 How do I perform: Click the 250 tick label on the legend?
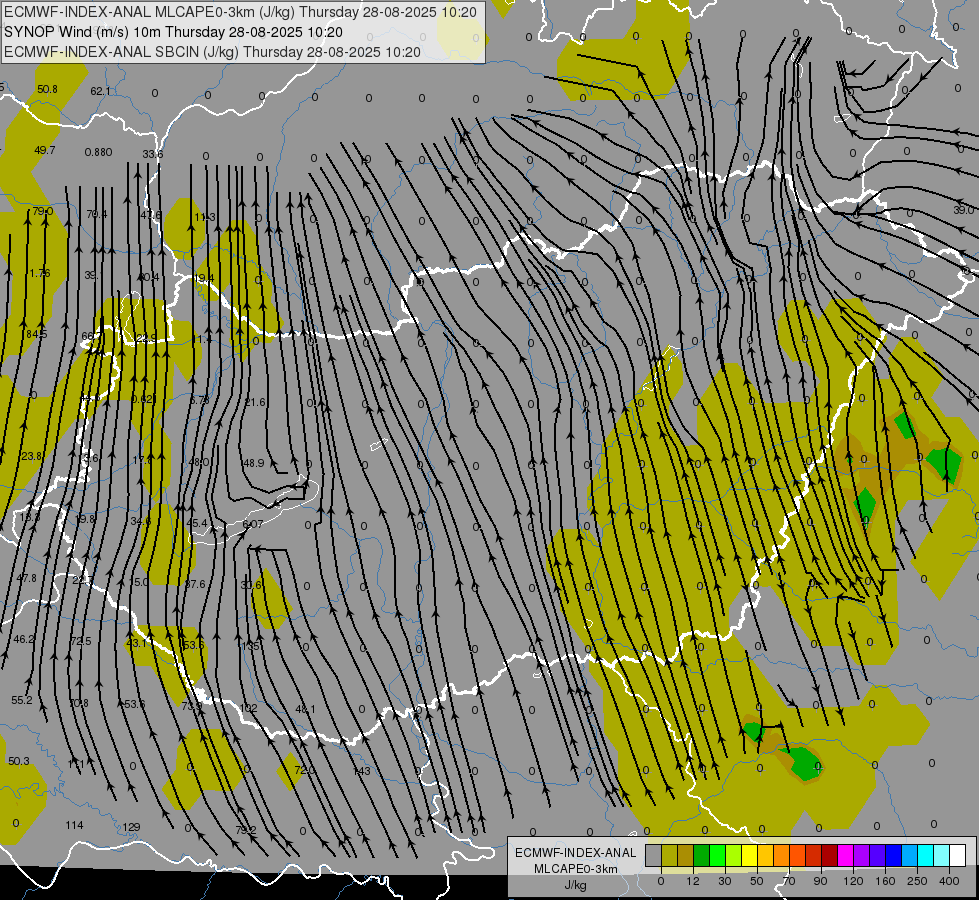coord(917,881)
